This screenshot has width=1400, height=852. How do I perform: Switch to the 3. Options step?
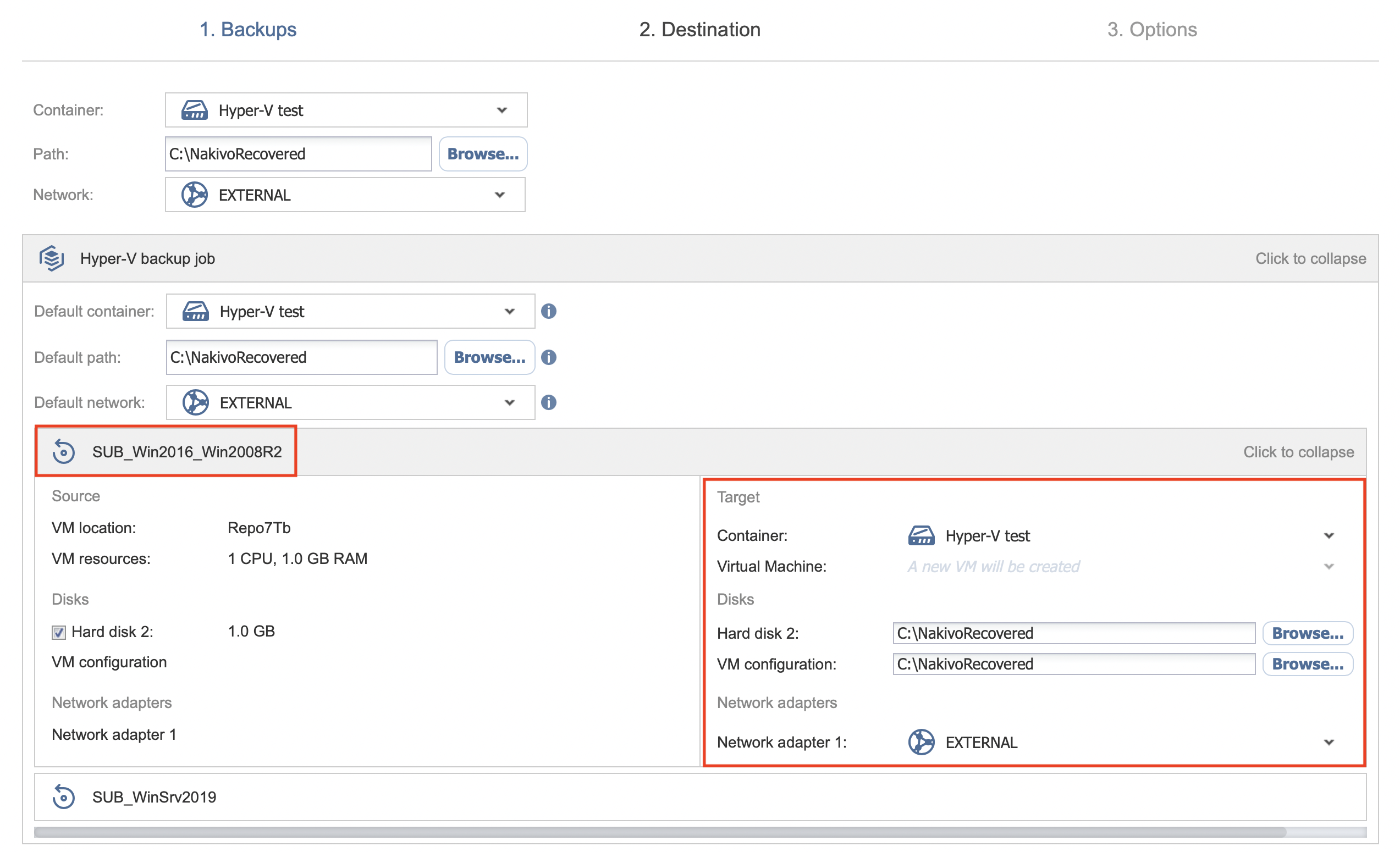(x=1151, y=30)
